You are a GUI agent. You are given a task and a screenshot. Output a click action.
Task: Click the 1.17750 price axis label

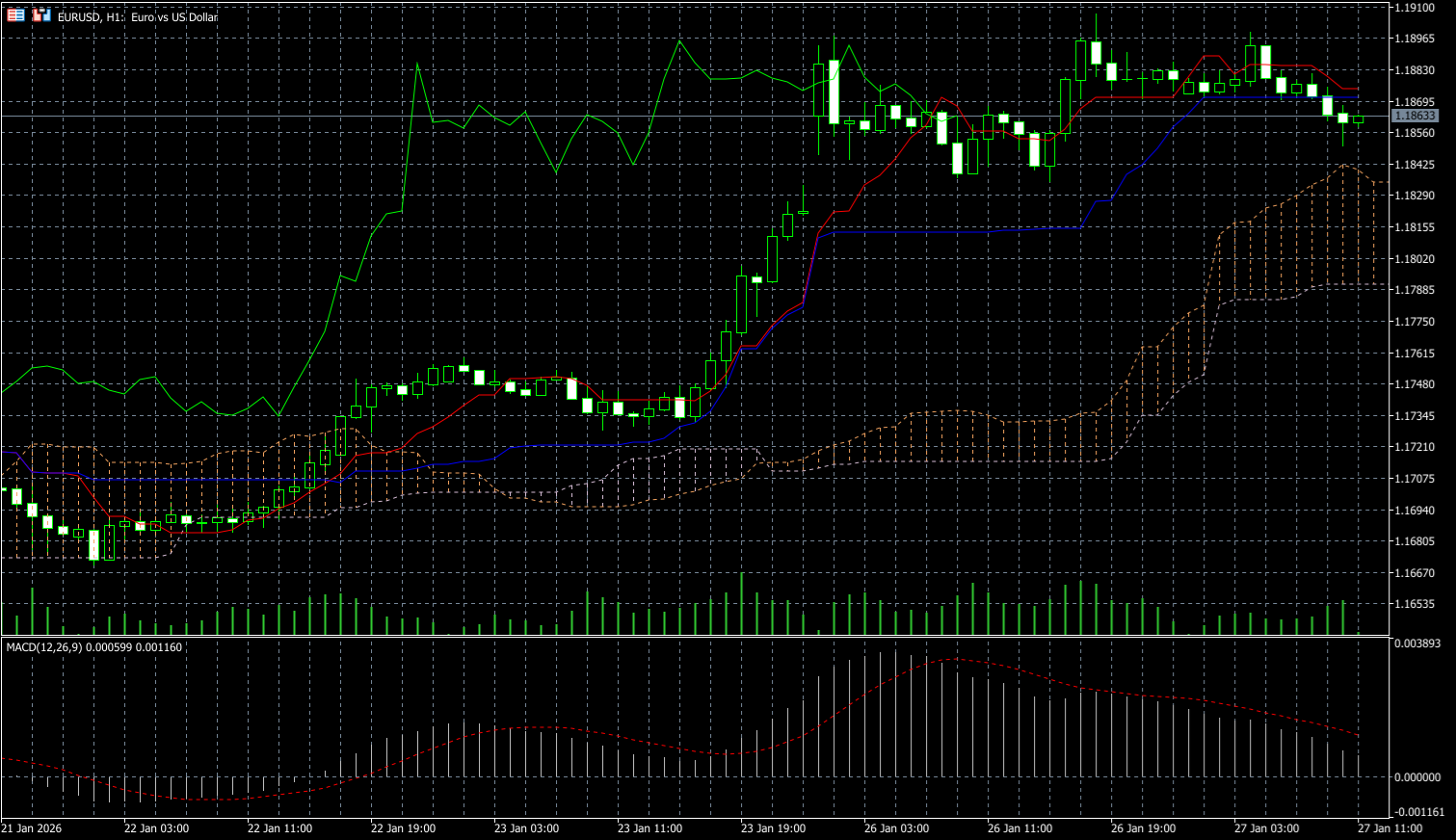[x=1416, y=322]
